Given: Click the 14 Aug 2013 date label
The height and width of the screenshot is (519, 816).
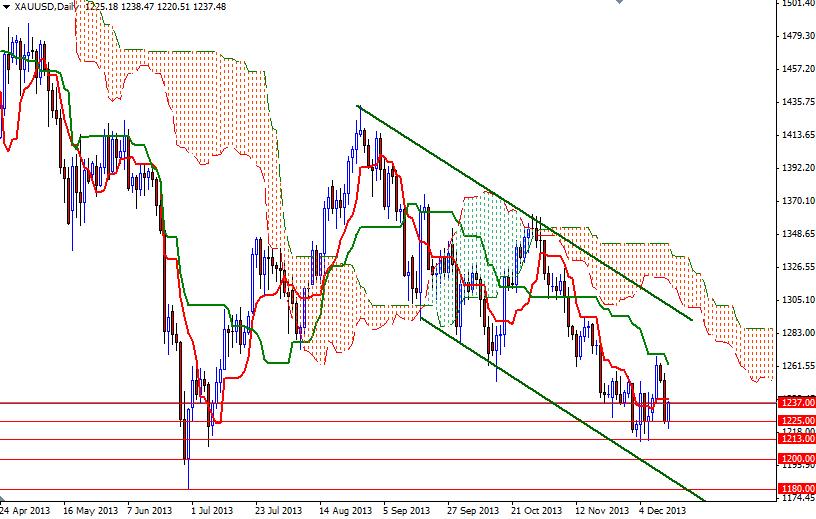Looking at the screenshot, I should click(346, 511).
